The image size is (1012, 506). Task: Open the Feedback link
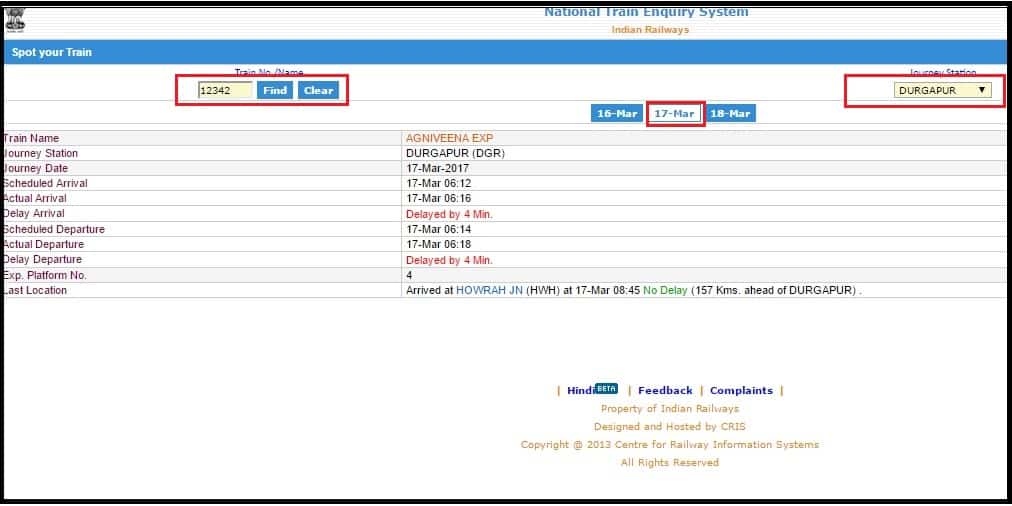[665, 390]
